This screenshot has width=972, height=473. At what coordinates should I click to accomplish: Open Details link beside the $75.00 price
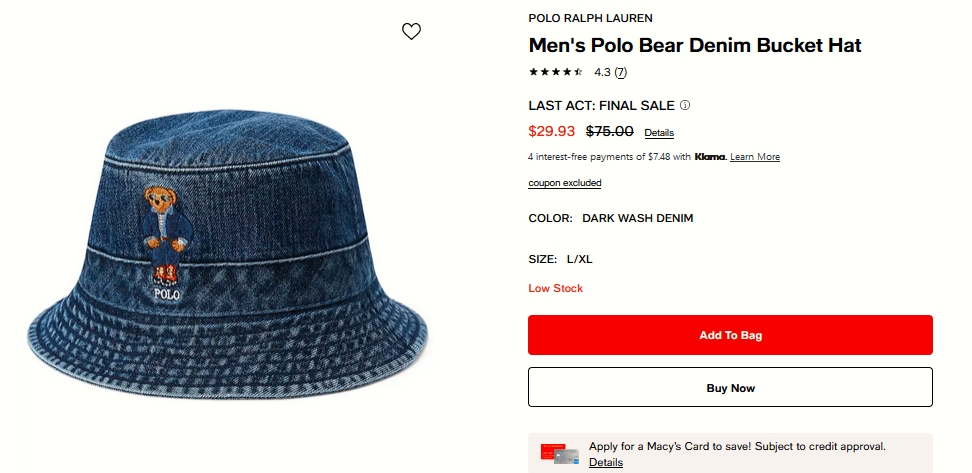pyautogui.click(x=659, y=133)
